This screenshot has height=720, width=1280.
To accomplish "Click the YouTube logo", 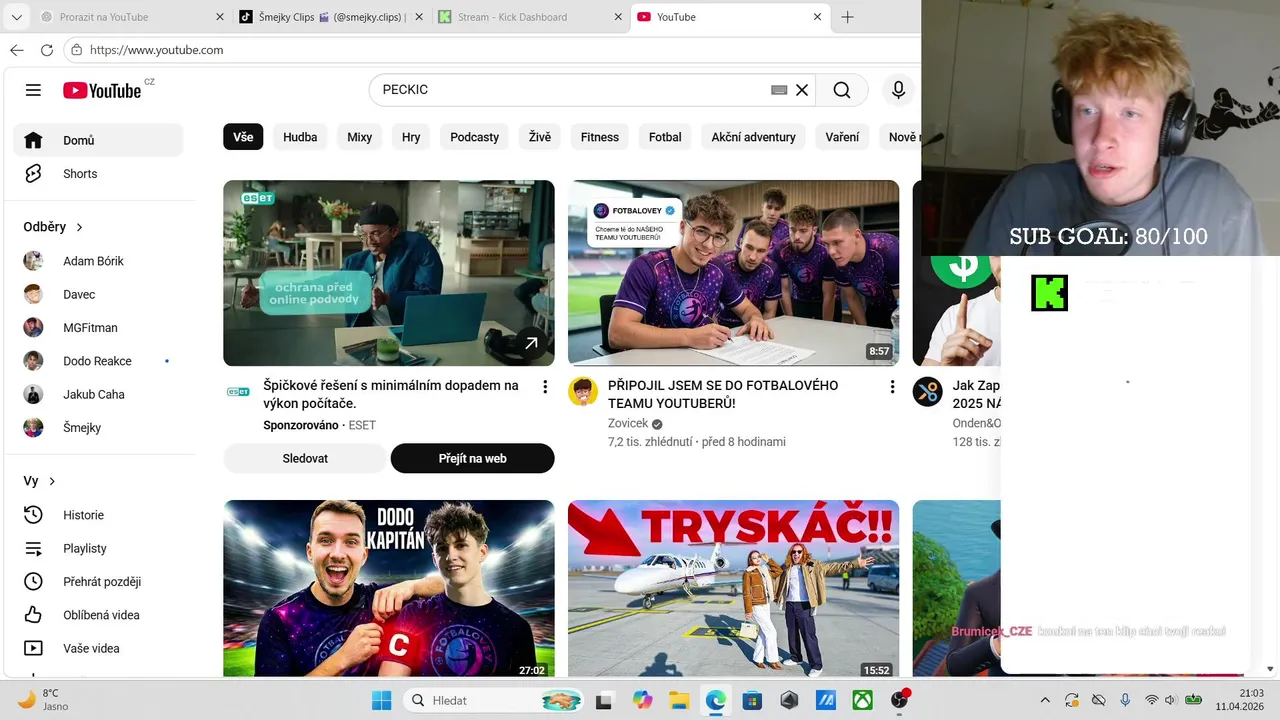I will pyautogui.click(x=102, y=90).
